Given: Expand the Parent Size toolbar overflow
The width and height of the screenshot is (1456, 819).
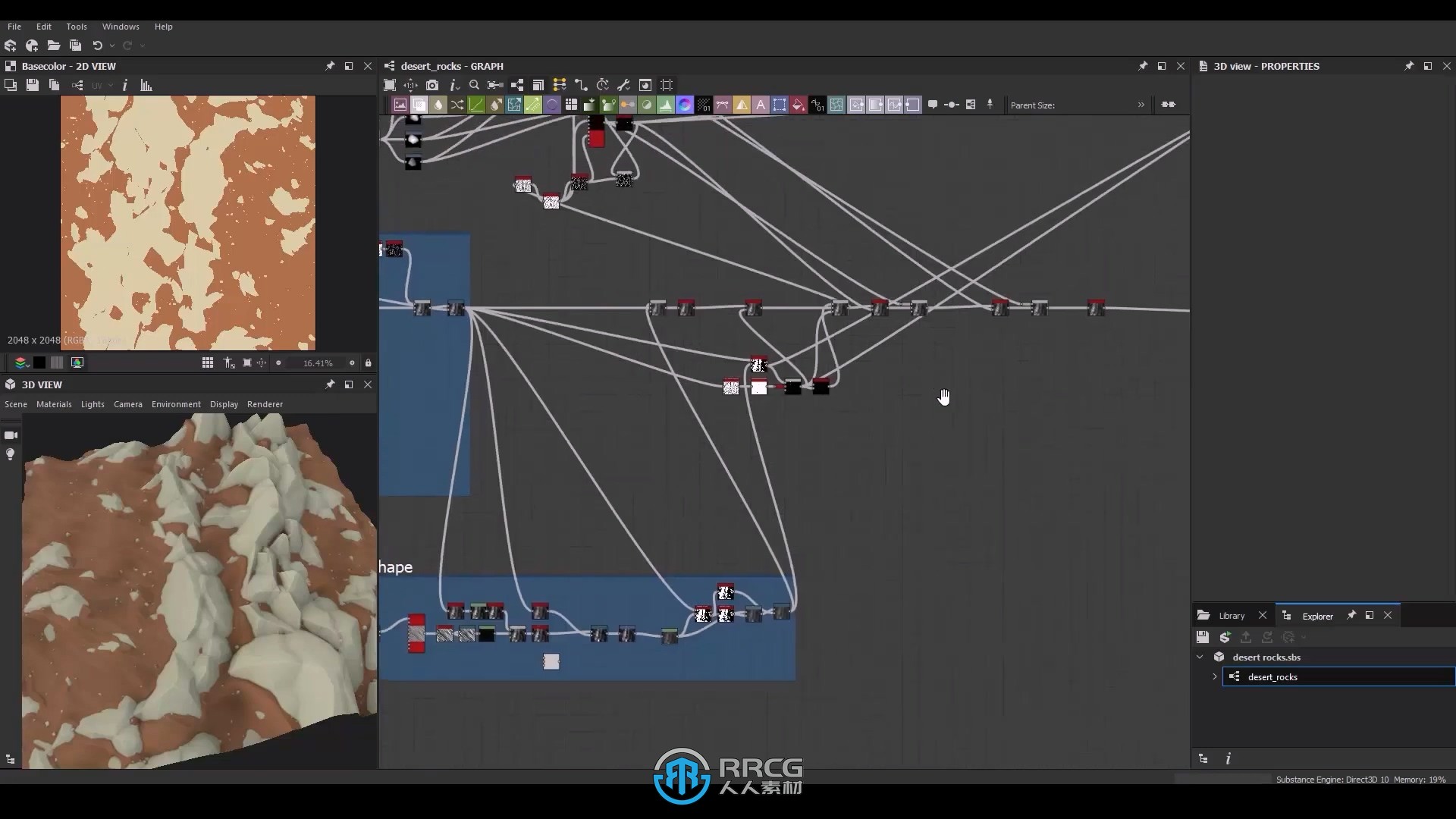Looking at the screenshot, I should (x=1141, y=105).
